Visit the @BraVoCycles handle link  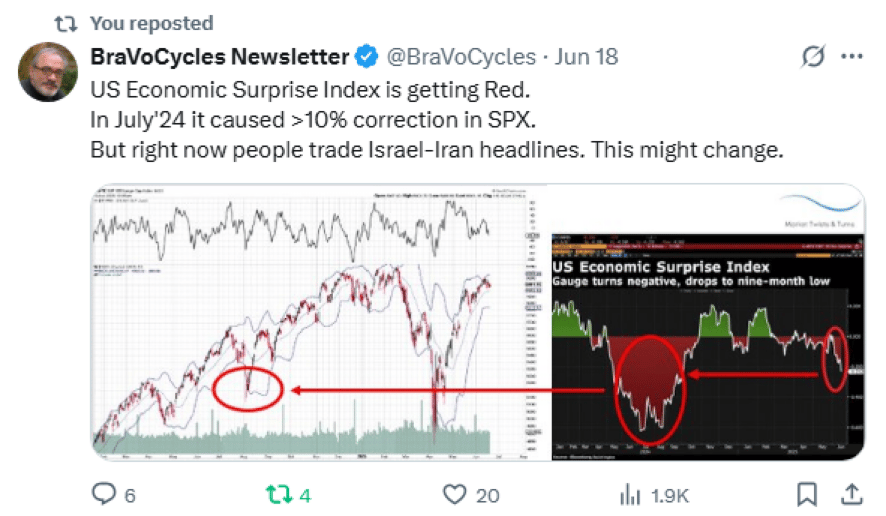[x=461, y=57]
